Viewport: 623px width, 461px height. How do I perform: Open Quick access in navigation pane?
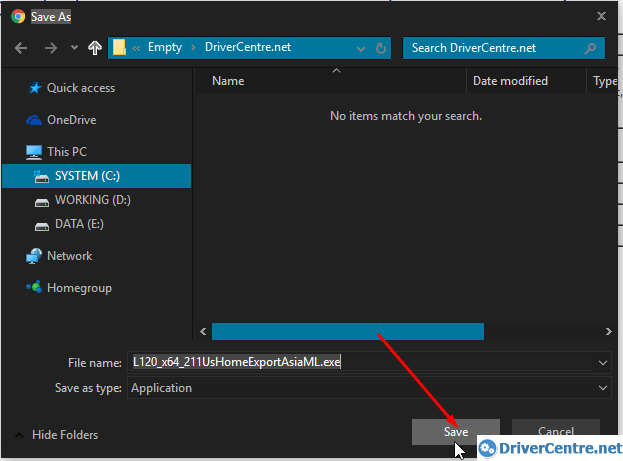click(x=81, y=88)
